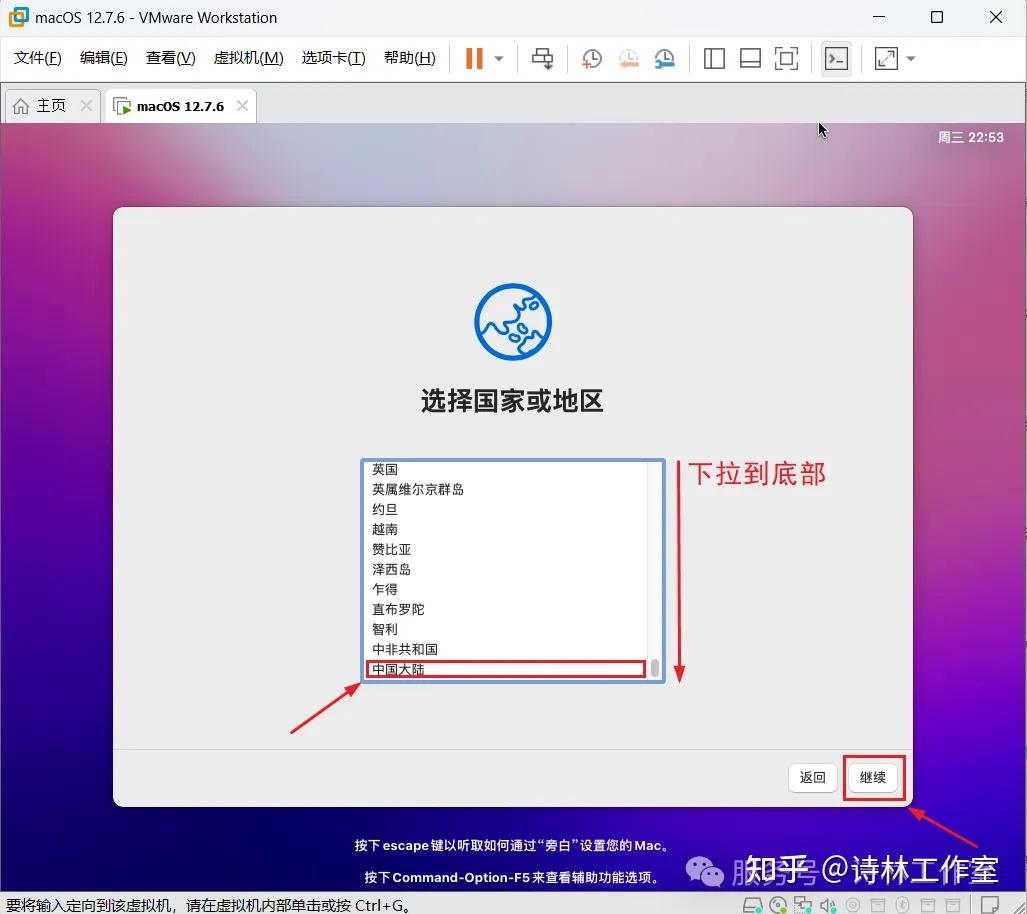Maximize the VMware Workstation window
1027x914 pixels.
937,17
